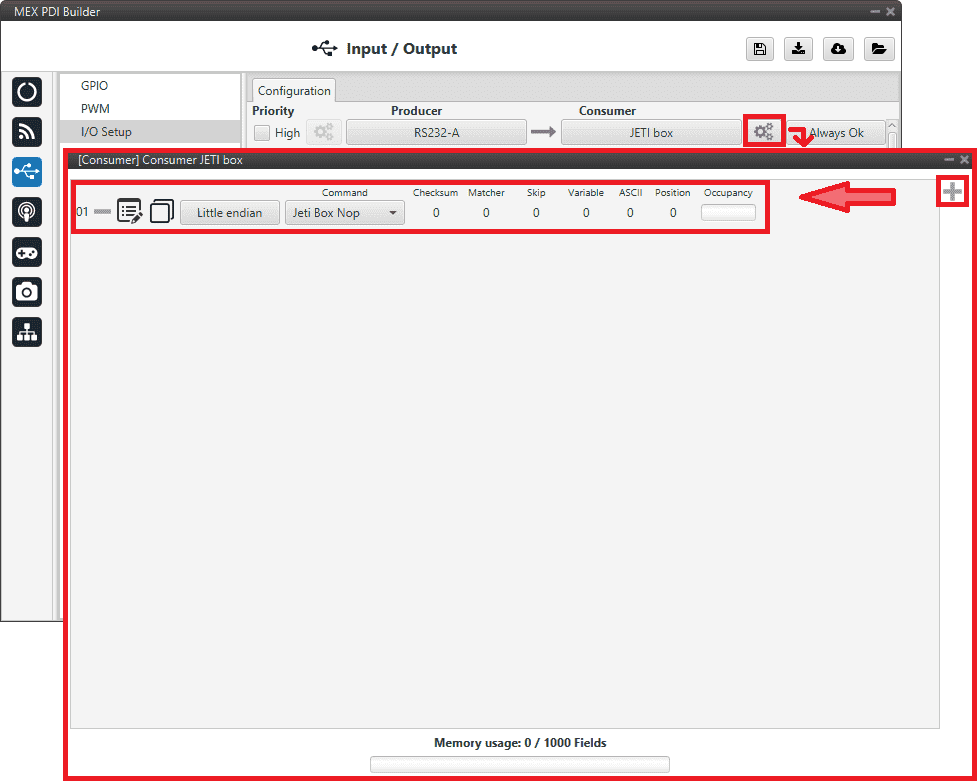The image size is (977, 782).
Task: Click the Position value 0
Action: [x=673, y=212]
